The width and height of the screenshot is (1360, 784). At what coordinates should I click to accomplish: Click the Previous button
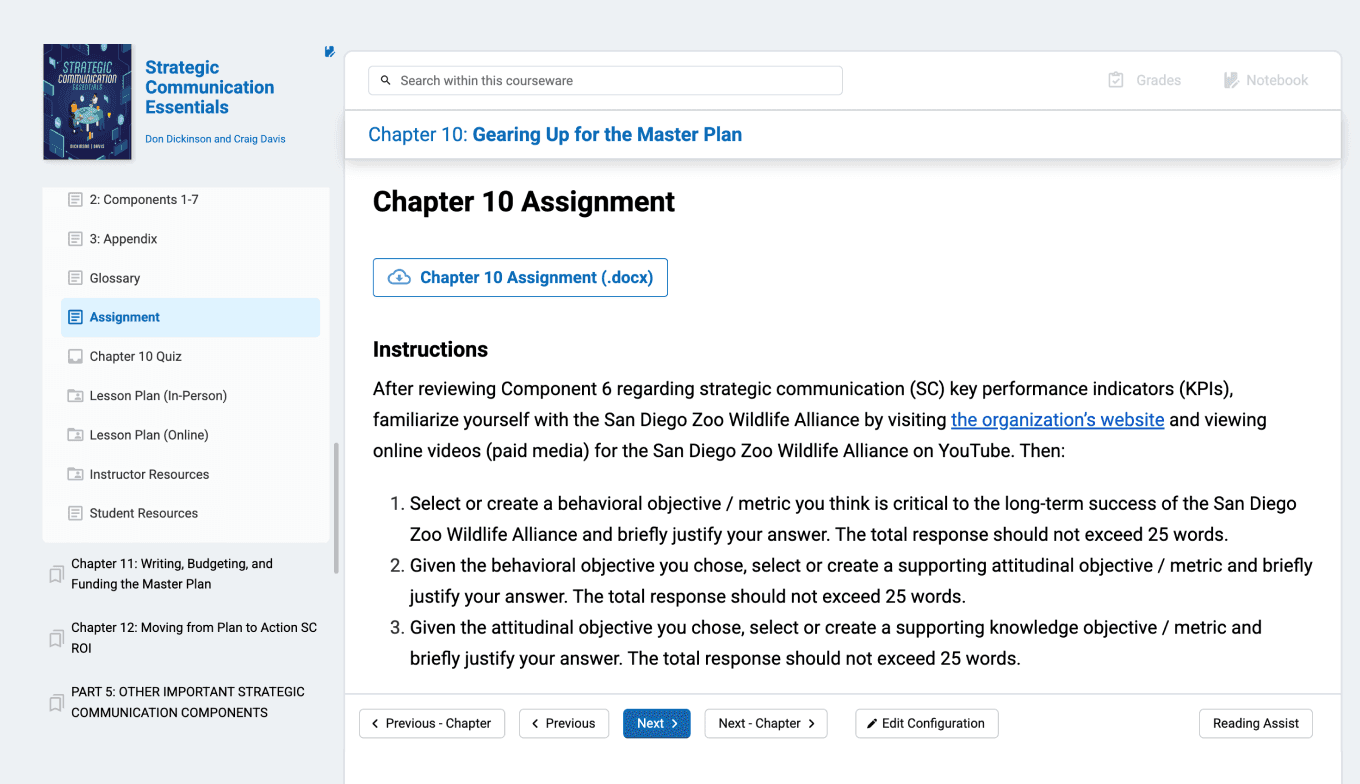point(564,723)
